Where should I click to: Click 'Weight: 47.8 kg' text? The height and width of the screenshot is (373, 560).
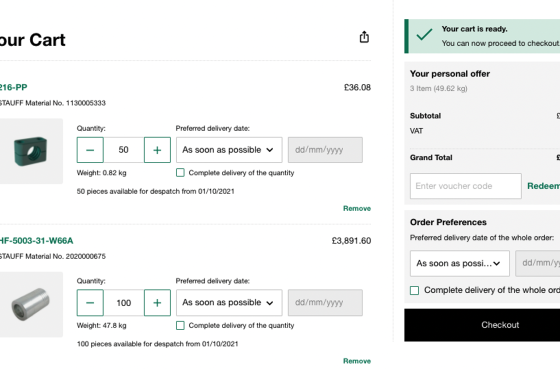tap(101, 325)
